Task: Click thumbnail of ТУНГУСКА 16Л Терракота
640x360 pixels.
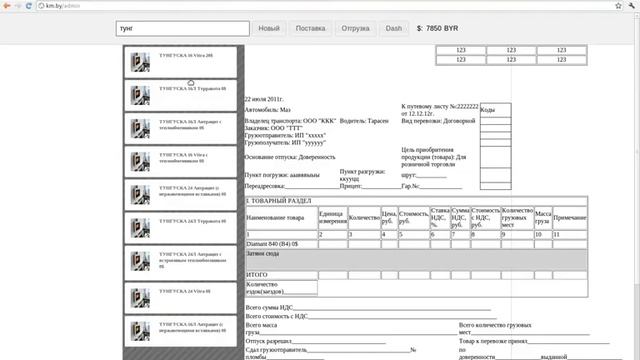Action: coord(140,96)
